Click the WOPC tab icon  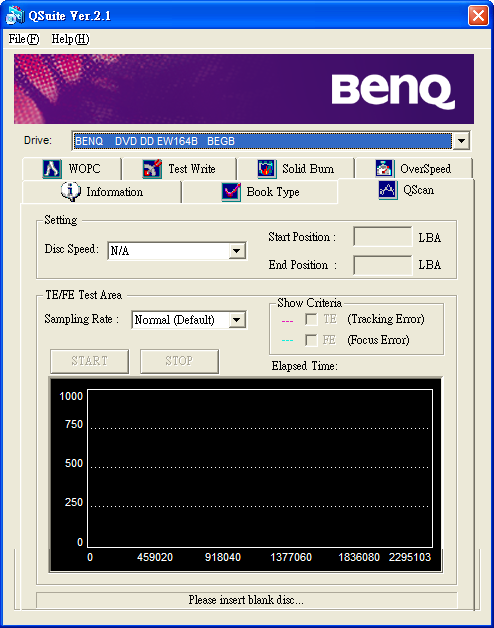(x=52, y=169)
